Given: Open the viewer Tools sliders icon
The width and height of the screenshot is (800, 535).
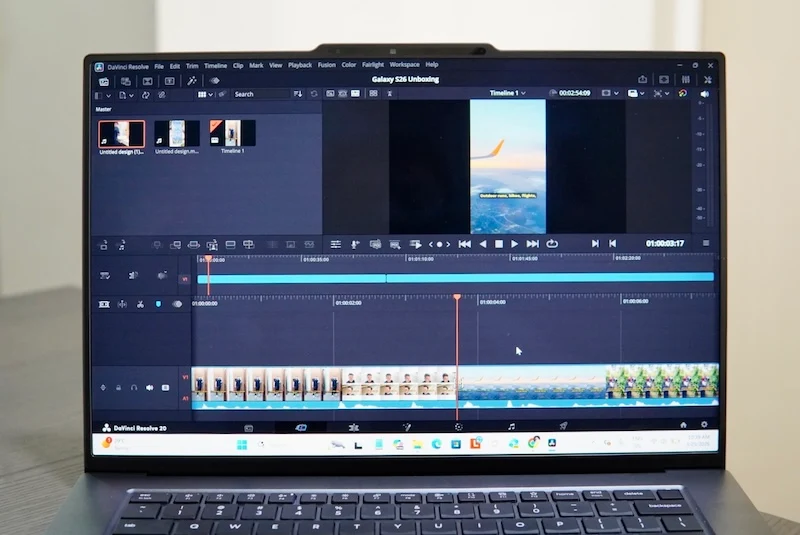Looking at the screenshot, I should (335, 245).
